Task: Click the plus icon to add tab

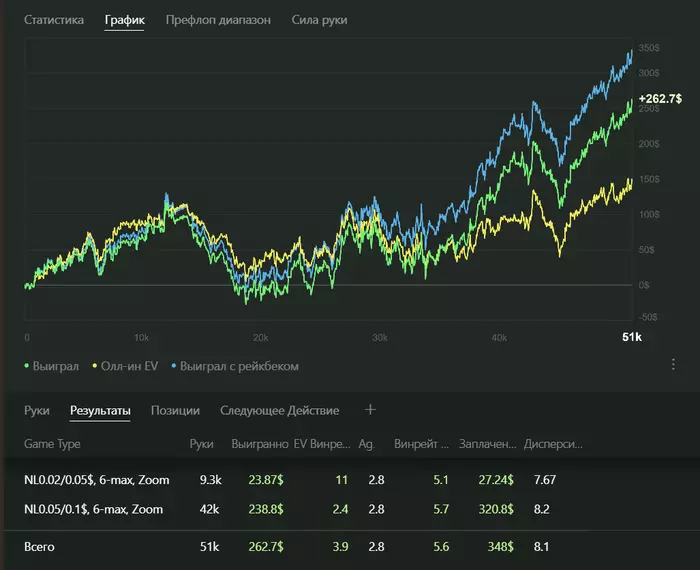Action: (370, 410)
